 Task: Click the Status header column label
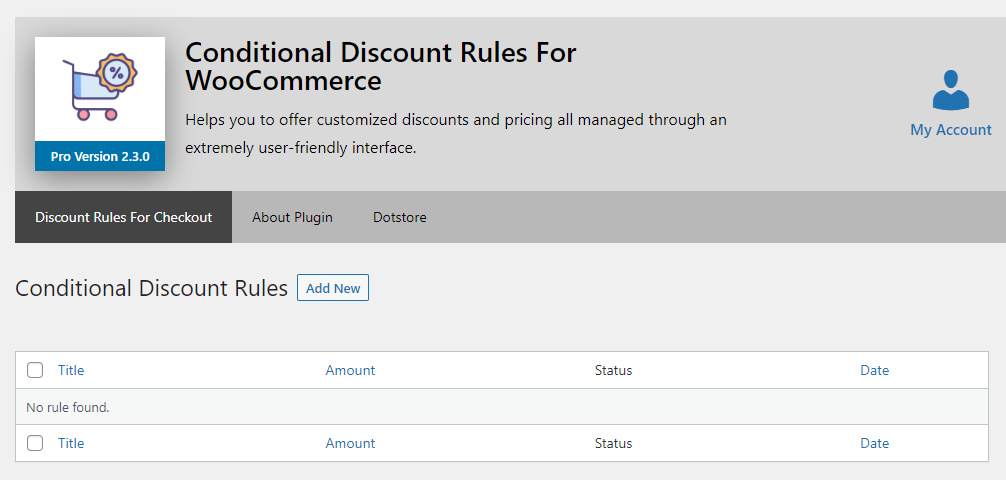tap(613, 370)
